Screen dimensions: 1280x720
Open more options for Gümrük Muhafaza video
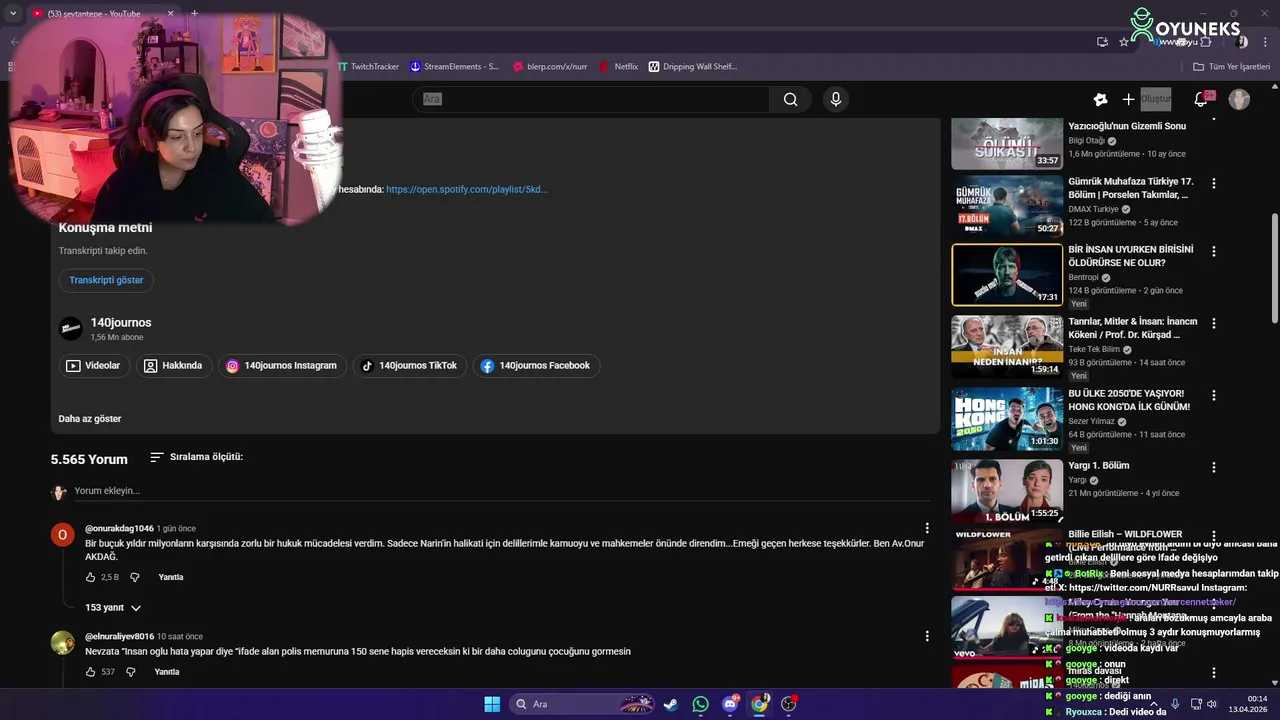pos(1214,184)
